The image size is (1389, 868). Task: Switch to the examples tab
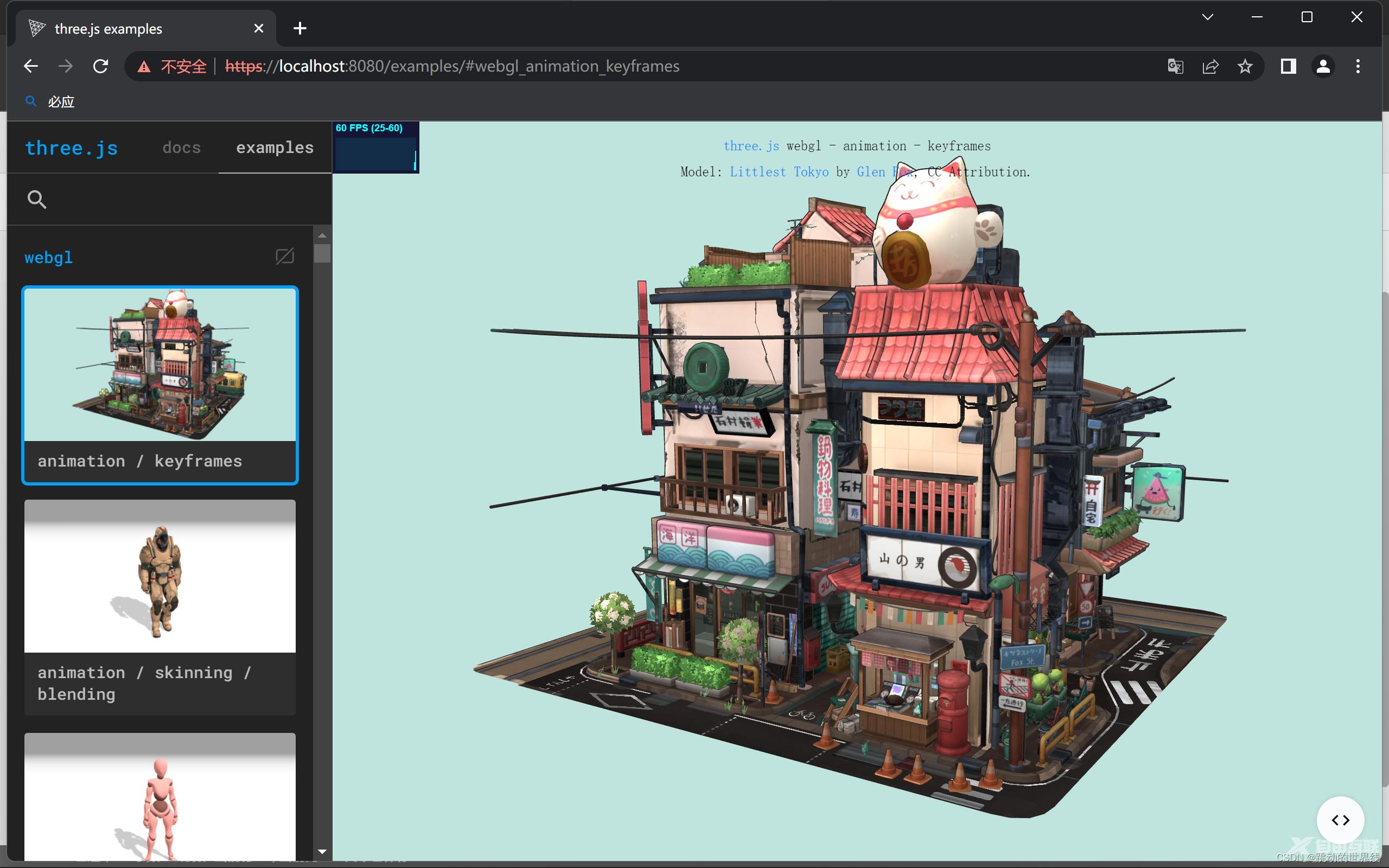click(275, 148)
